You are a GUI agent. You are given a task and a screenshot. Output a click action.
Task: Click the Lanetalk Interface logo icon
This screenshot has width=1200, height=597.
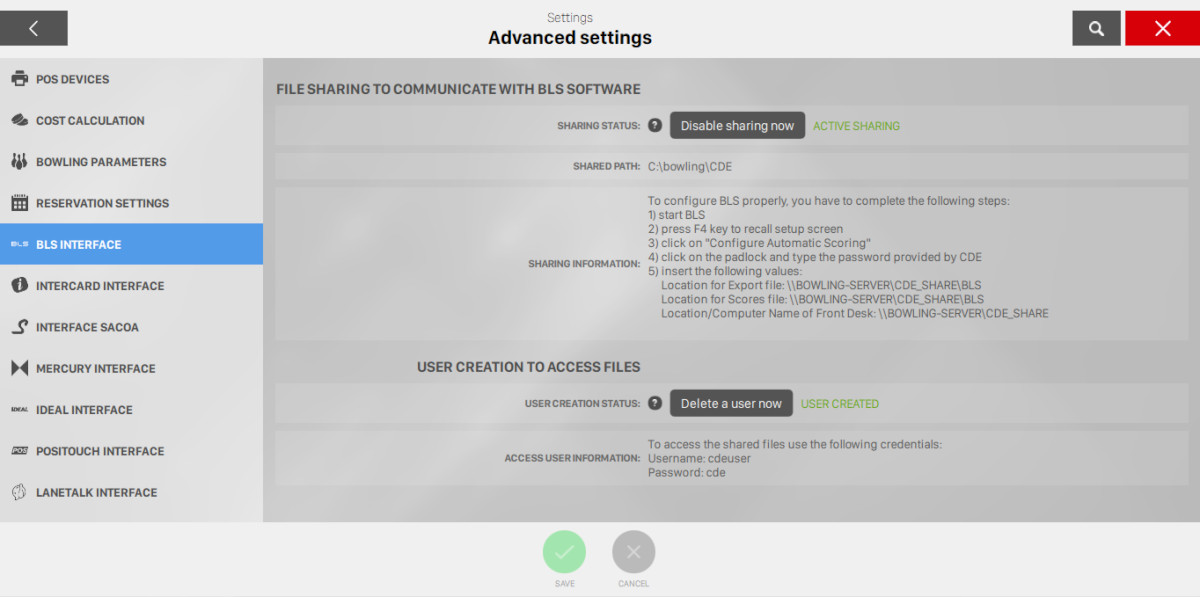click(x=19, y=492)
